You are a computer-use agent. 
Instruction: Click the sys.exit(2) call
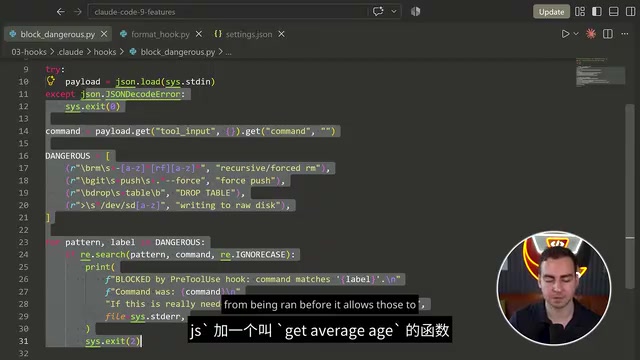(113, 341)
